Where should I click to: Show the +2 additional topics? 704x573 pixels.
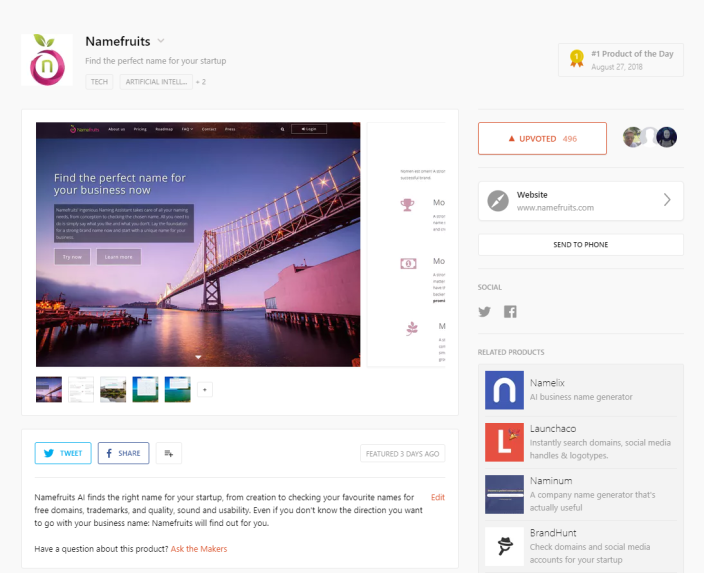(x=201, y=82)
